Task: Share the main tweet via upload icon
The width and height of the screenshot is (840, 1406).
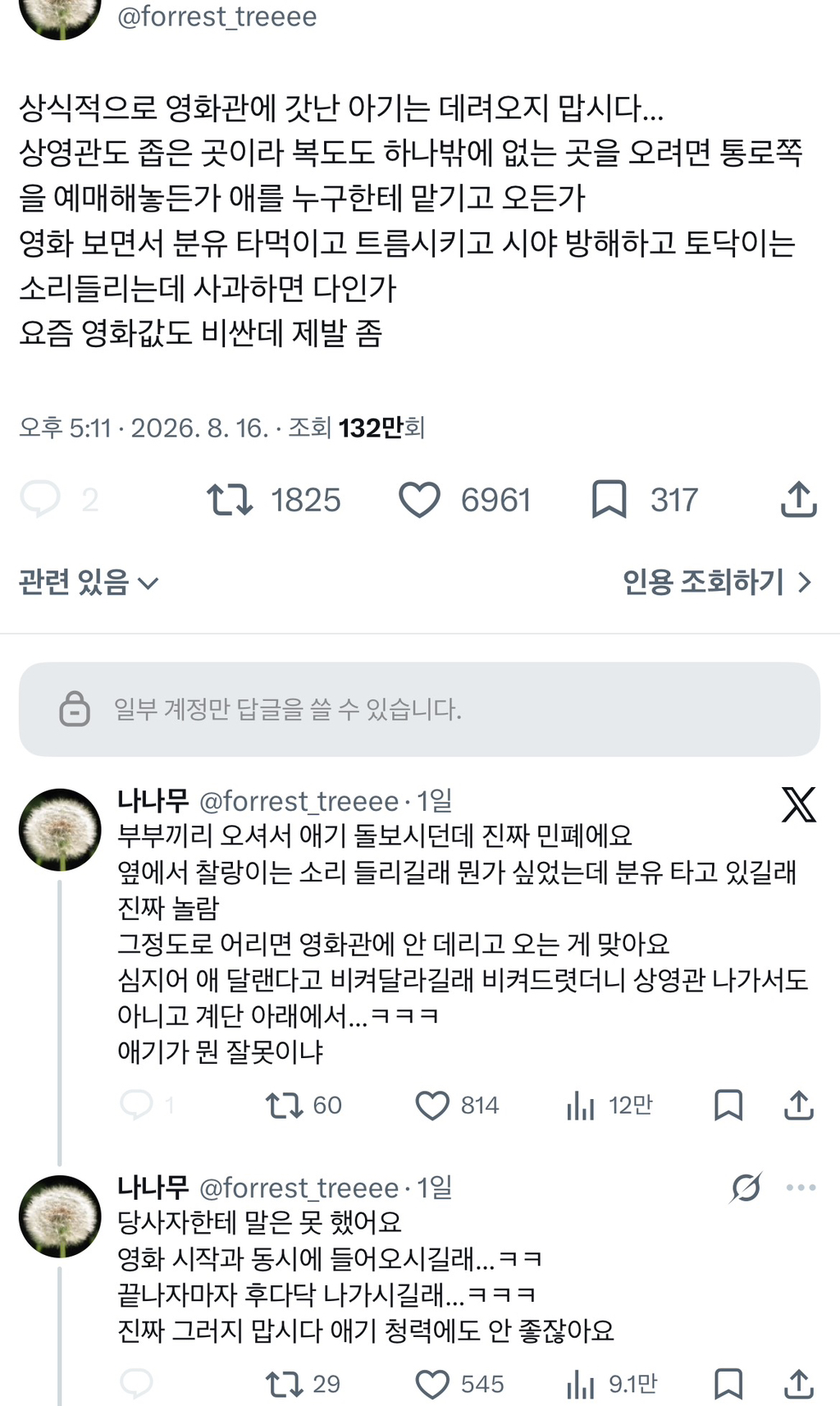Action: 798,499
